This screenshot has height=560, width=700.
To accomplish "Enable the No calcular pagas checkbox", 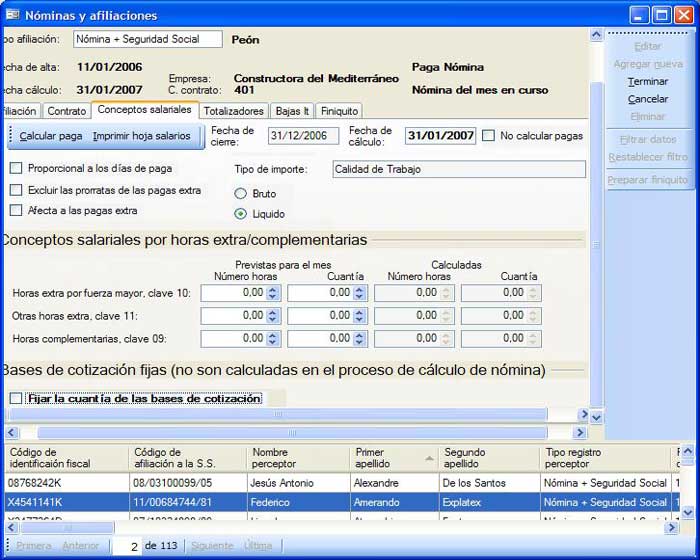I will click(x=488, y=136).
